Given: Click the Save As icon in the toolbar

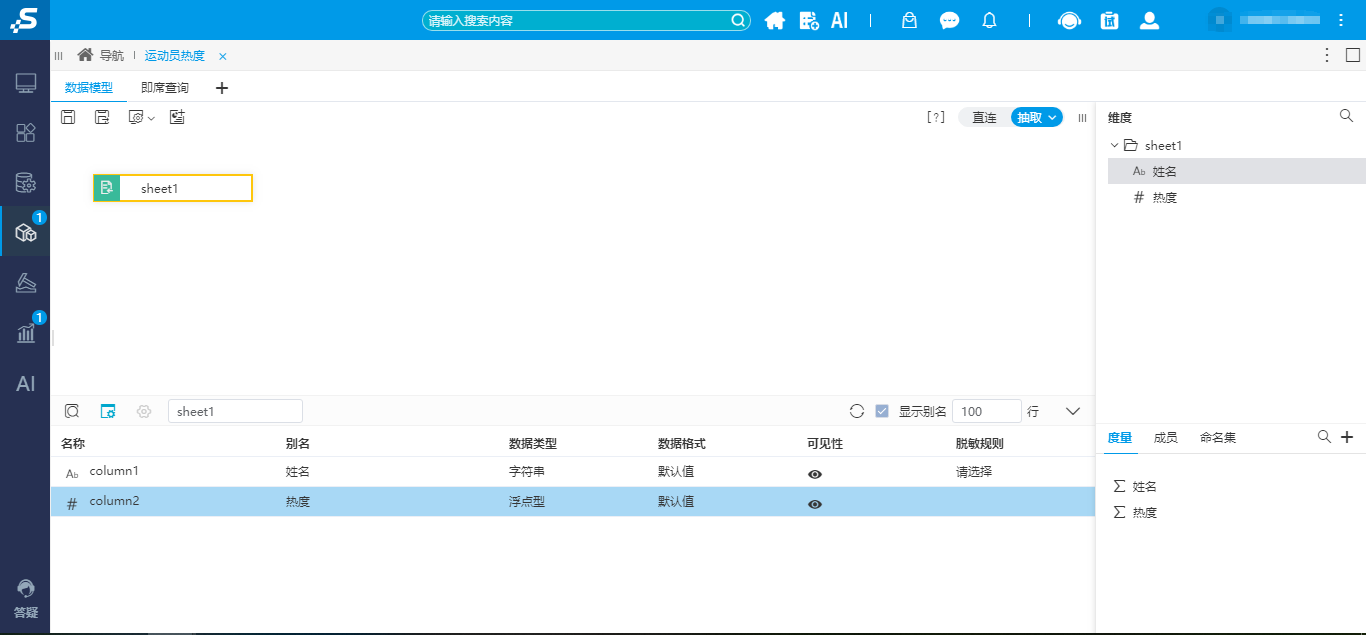Looking at the screenshot, I should 102,117.
